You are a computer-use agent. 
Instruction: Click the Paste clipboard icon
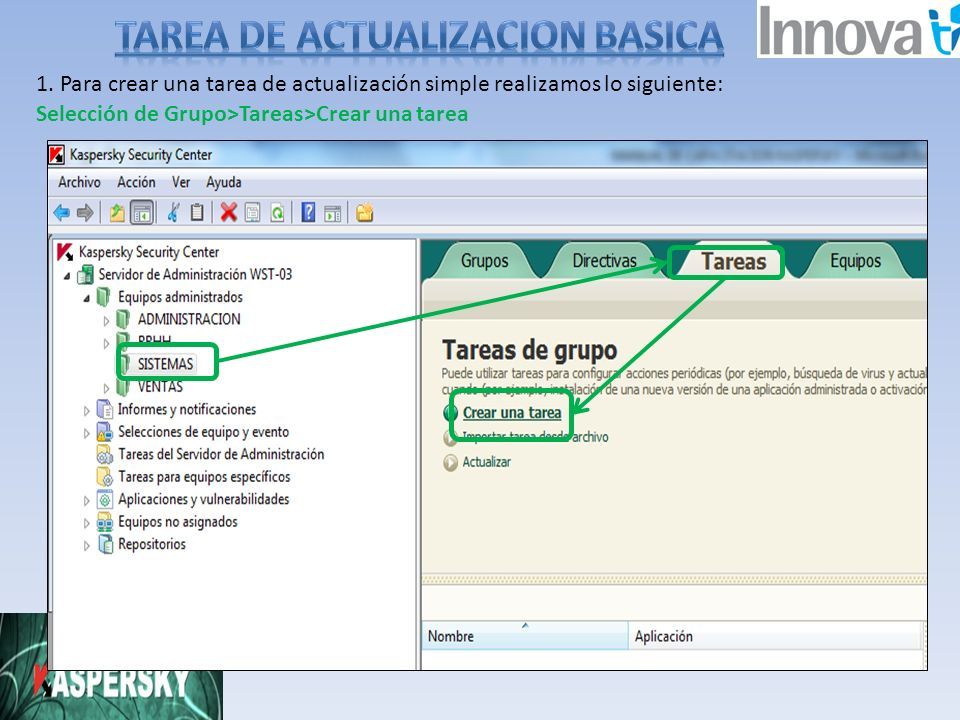point(197,212)
